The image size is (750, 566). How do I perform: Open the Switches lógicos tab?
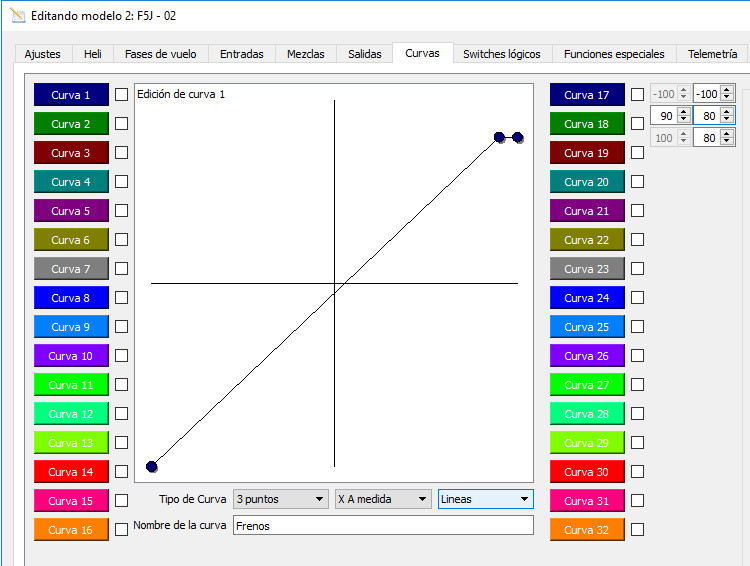tap(501, 54)
